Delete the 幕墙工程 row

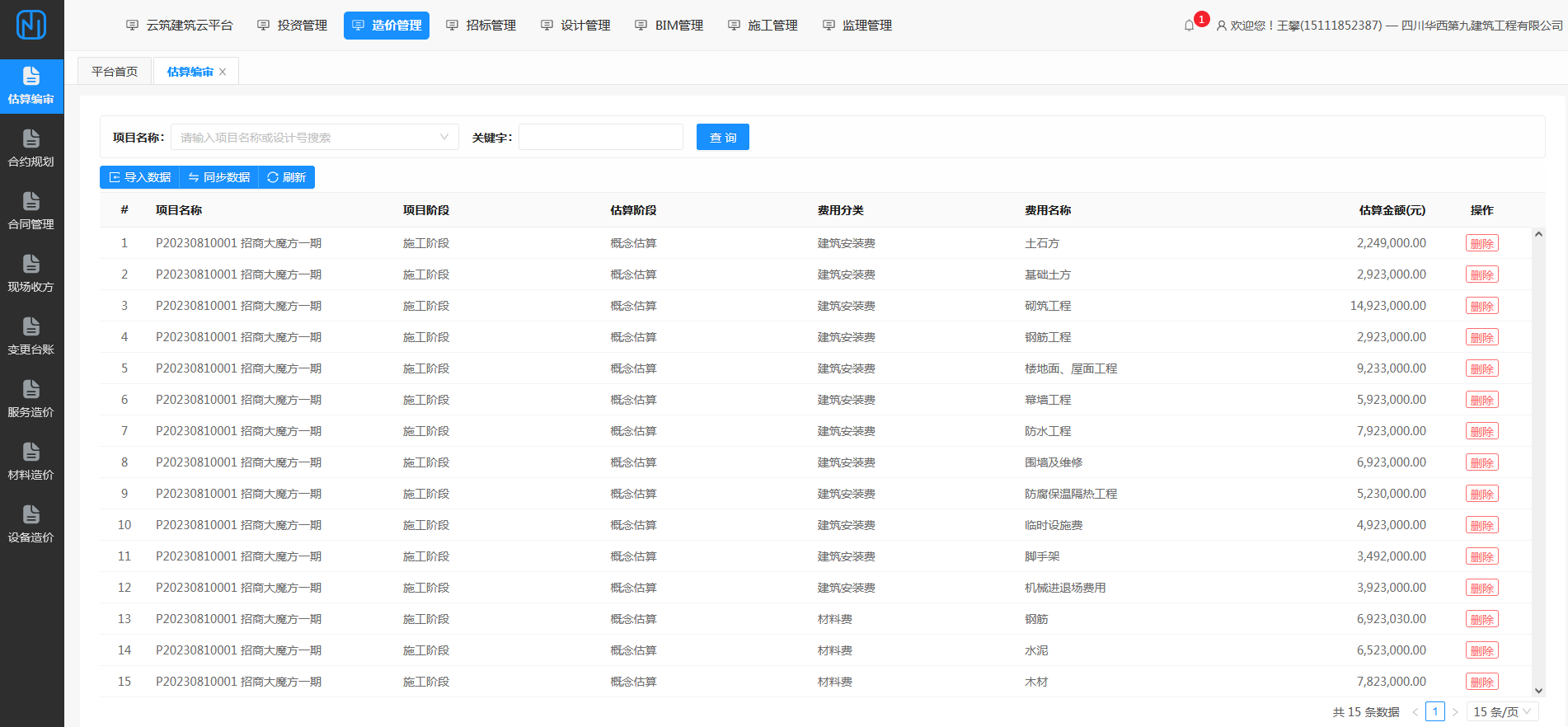click(x=1482, y=400)
